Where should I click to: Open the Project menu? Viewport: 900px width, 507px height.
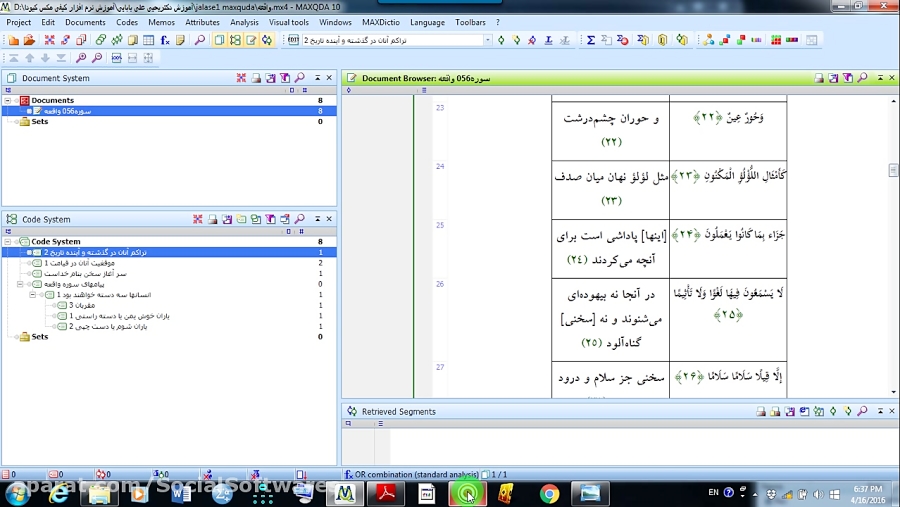(x=18, y=22)
